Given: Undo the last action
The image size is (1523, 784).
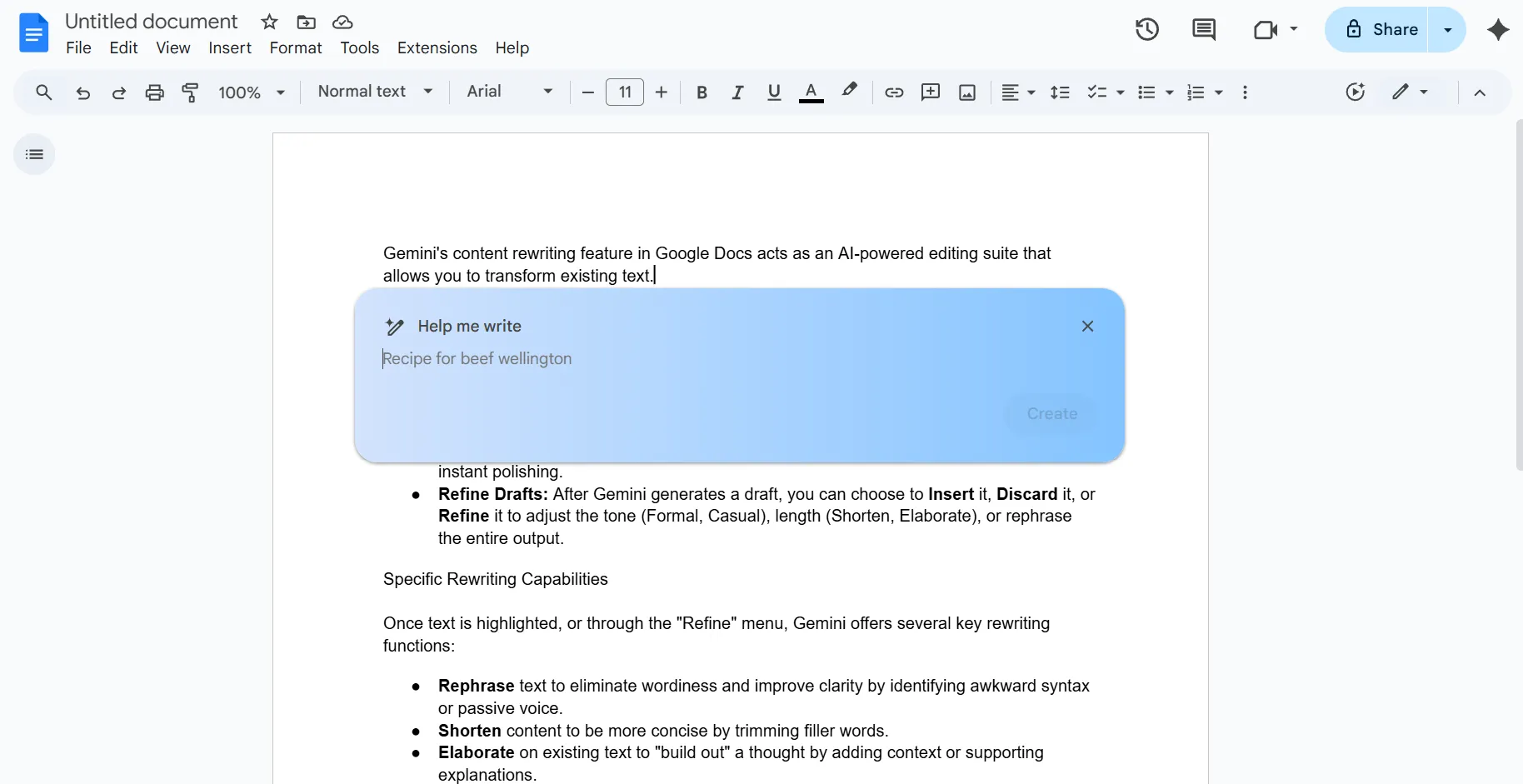Looking at the screenshot, I should 82,92.
